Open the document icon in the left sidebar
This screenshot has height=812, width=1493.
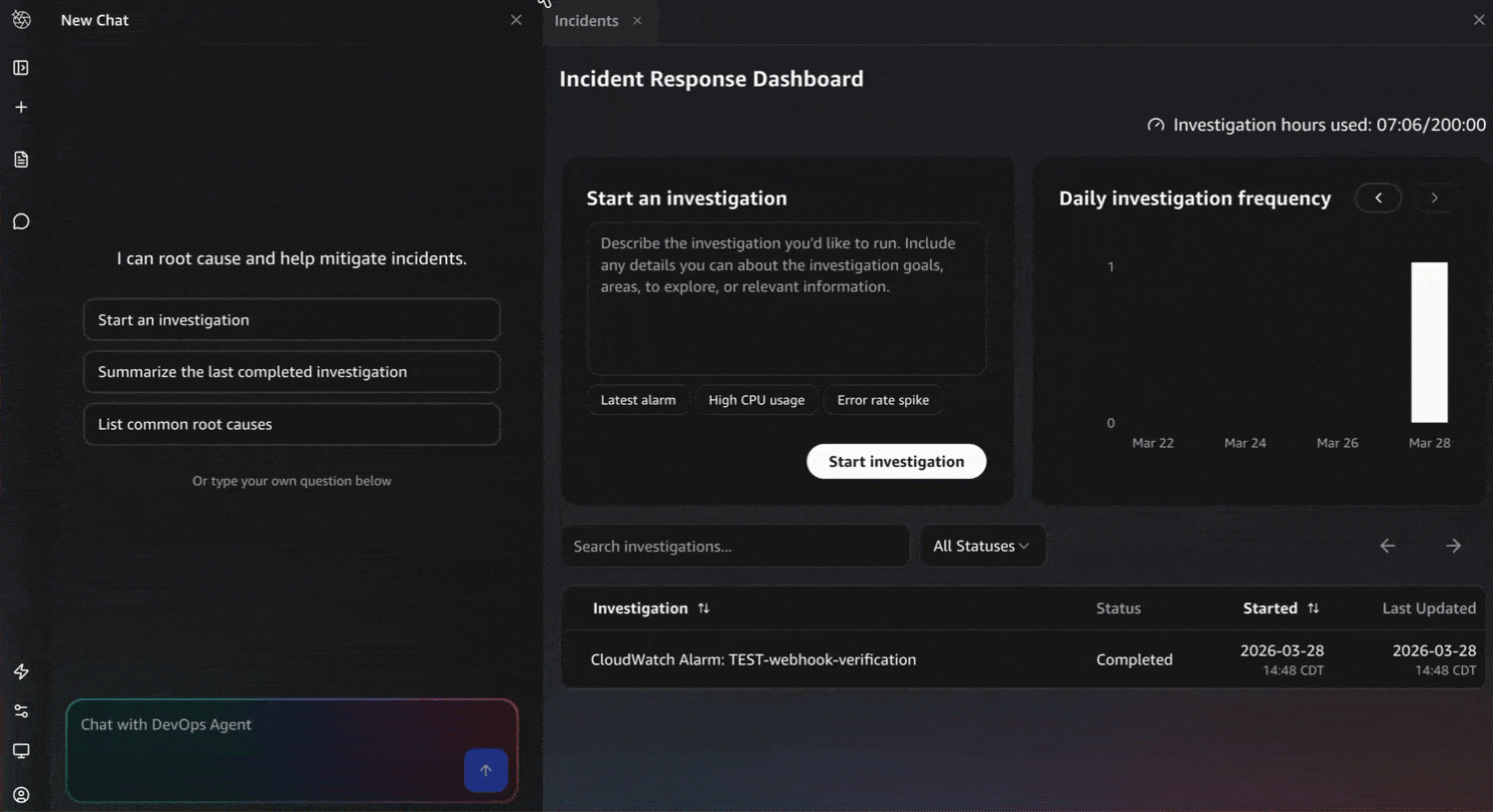click(x=21, y=159)
